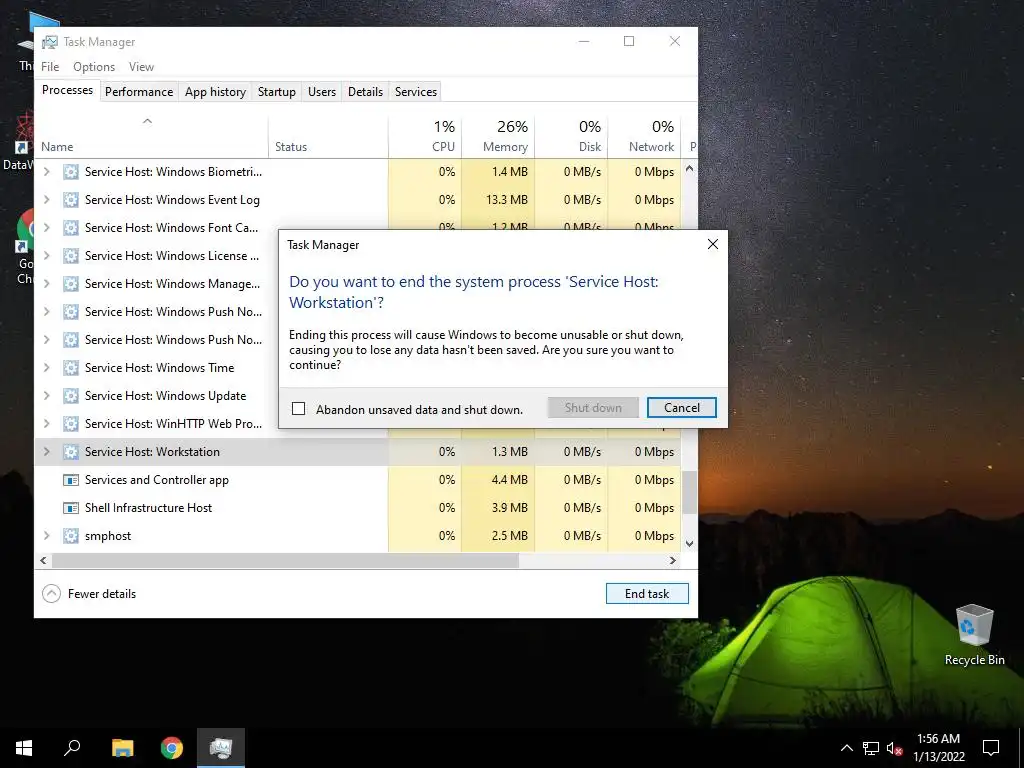
Task: Click gear icon of Windows Biometri... service
Action: point(71,172)
